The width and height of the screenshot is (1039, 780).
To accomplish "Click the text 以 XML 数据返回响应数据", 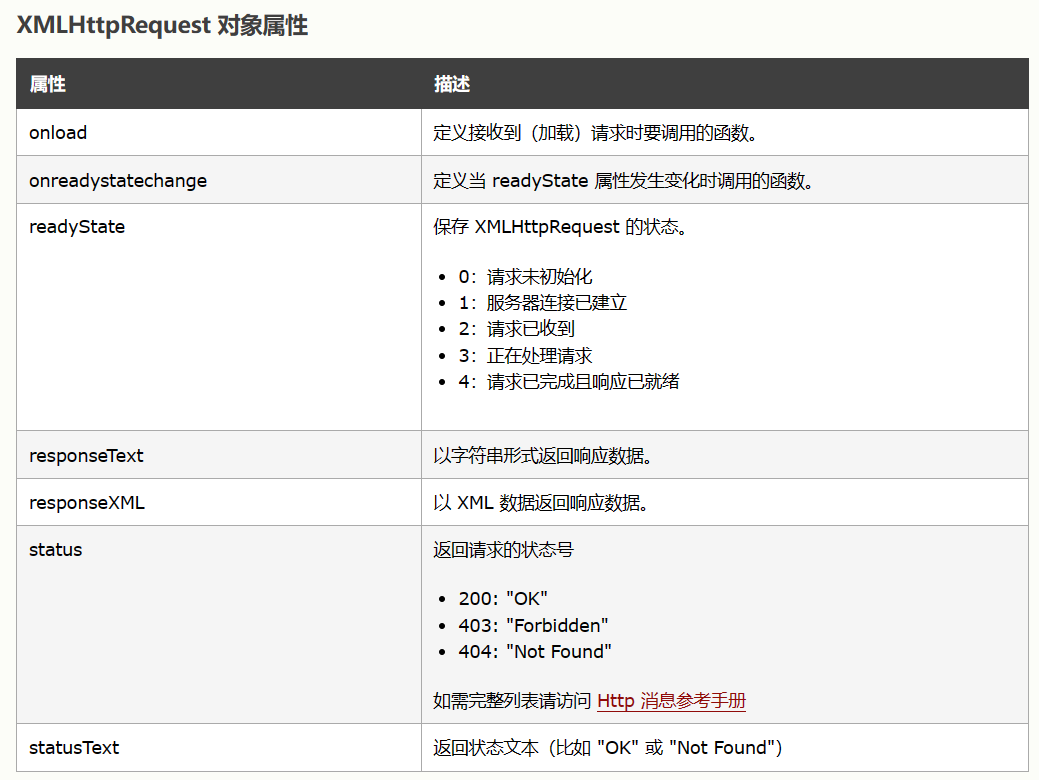I will 540,502.
